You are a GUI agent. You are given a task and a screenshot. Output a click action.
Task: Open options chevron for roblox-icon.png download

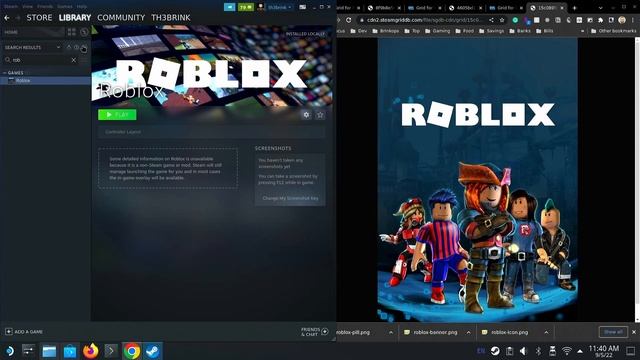546,332
